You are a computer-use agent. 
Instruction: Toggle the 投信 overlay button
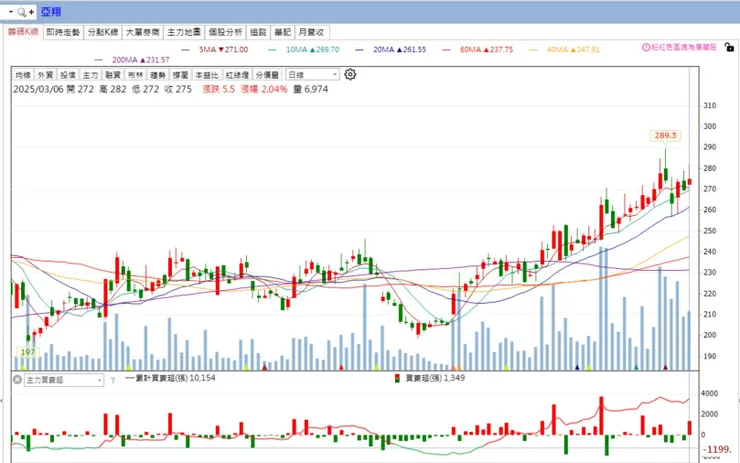click(68, 75)
